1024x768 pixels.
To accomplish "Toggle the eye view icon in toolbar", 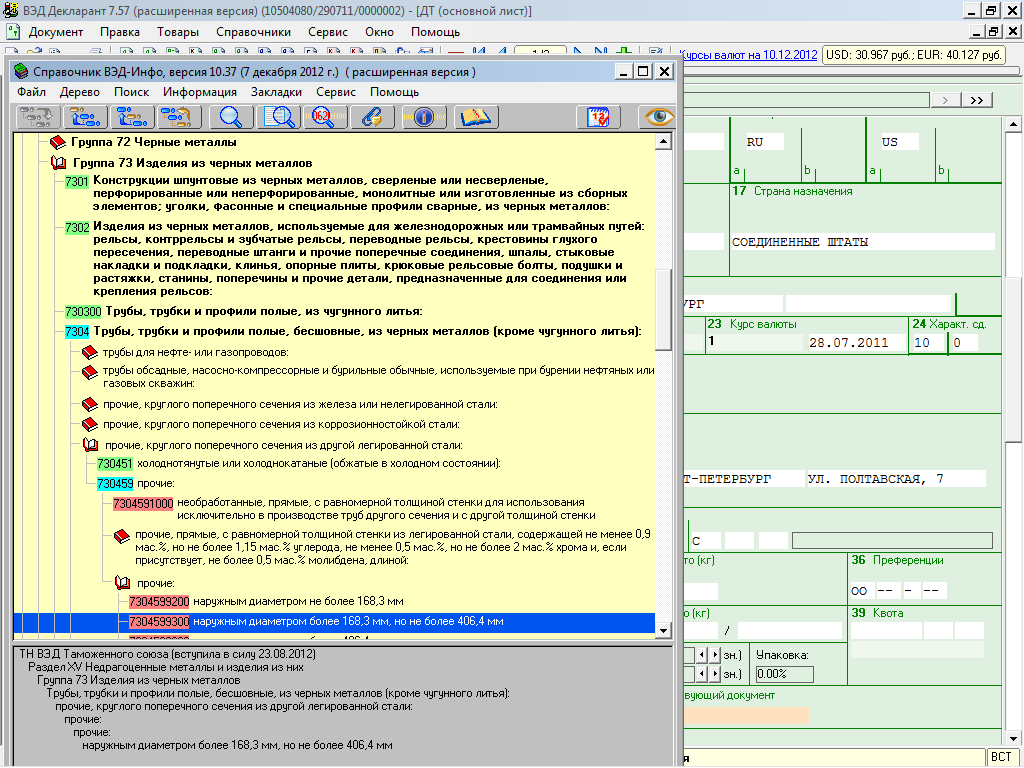I will [x=658, y=118].
